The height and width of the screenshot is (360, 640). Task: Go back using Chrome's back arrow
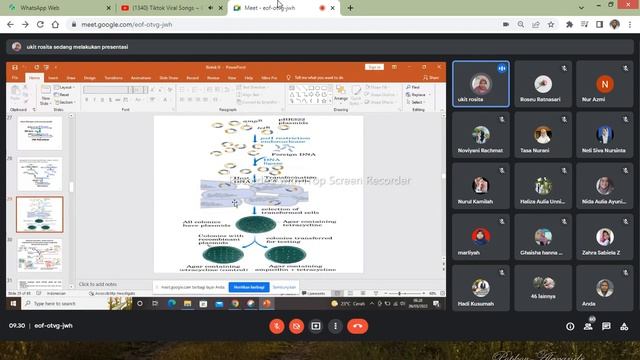click(x=10, y=24)
